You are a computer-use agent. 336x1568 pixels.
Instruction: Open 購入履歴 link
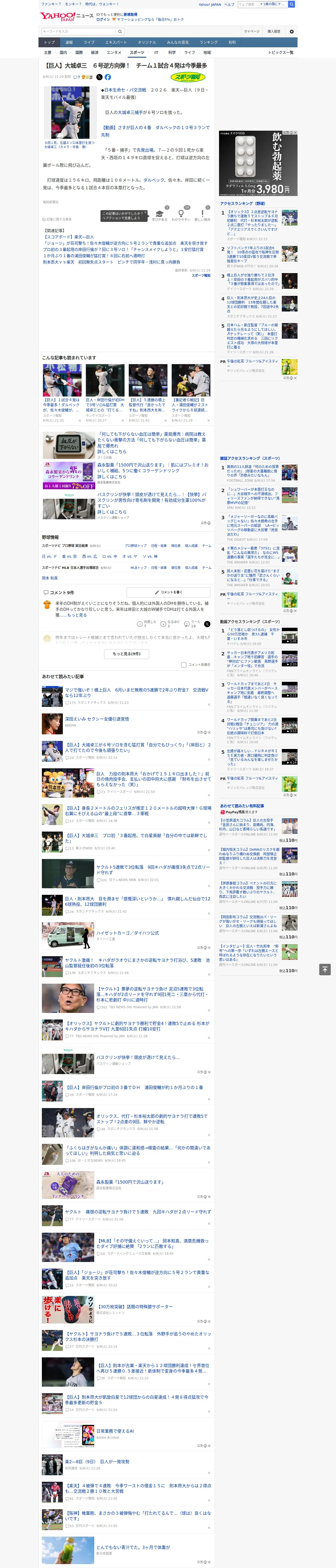pos(274,32)
